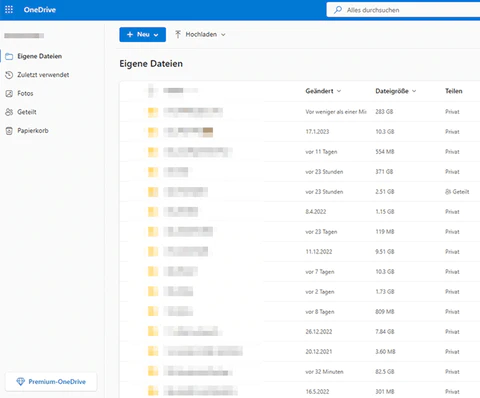Open the folder sized 82.5 GB
The height and width of the screenshot is (398, 480).
198,372
